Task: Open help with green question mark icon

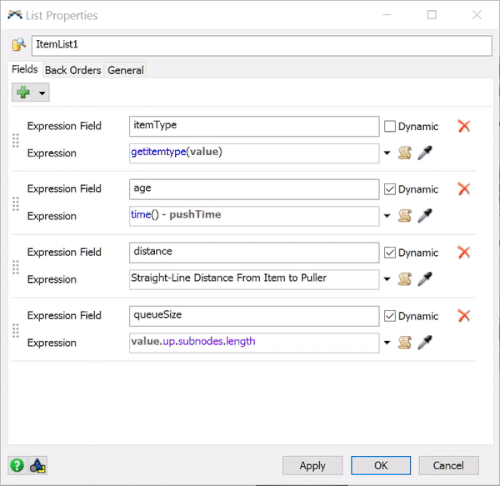Action: tap(17, 465)
